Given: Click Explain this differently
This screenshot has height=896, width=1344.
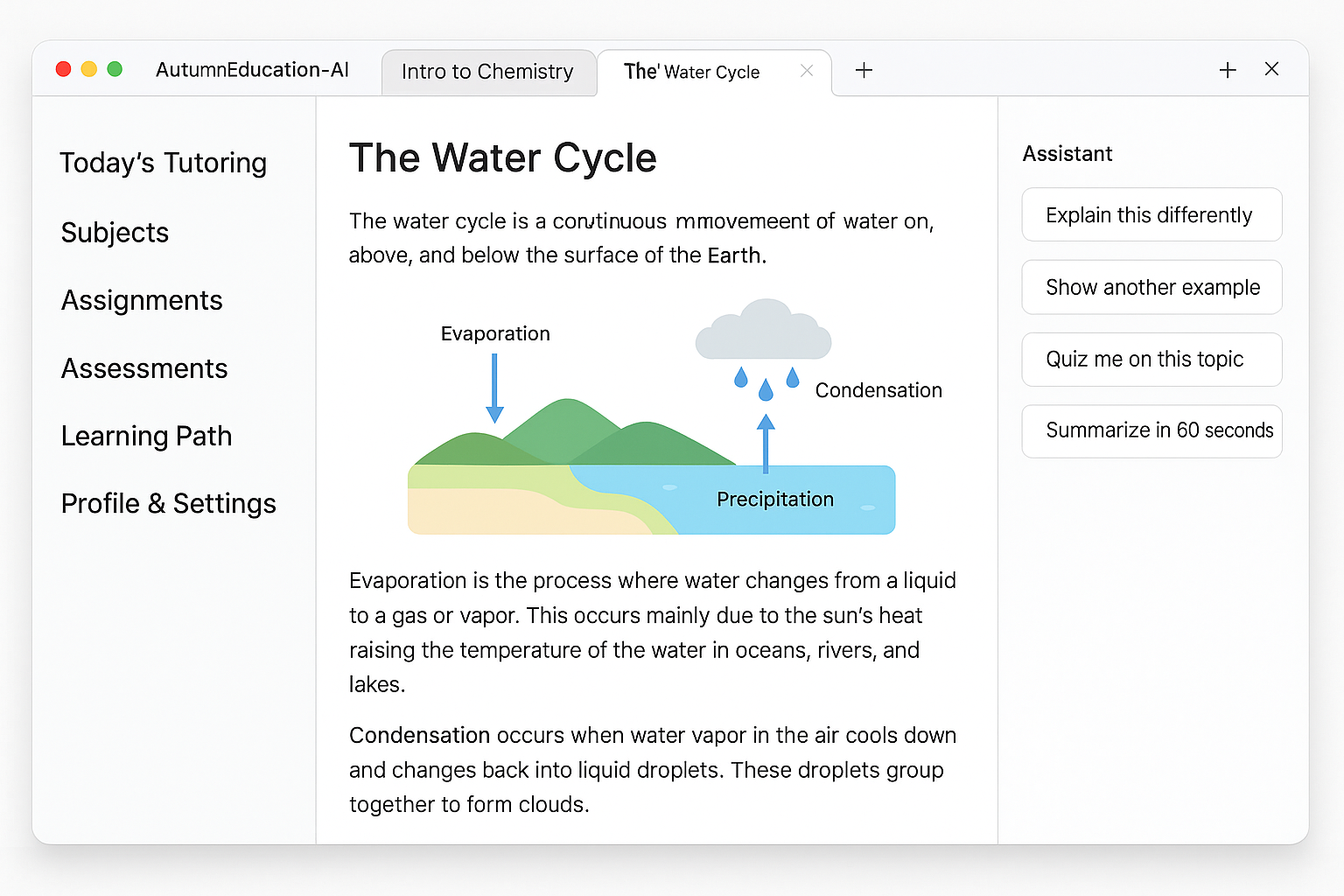Looking at the screenshot, I should 1151,214.
